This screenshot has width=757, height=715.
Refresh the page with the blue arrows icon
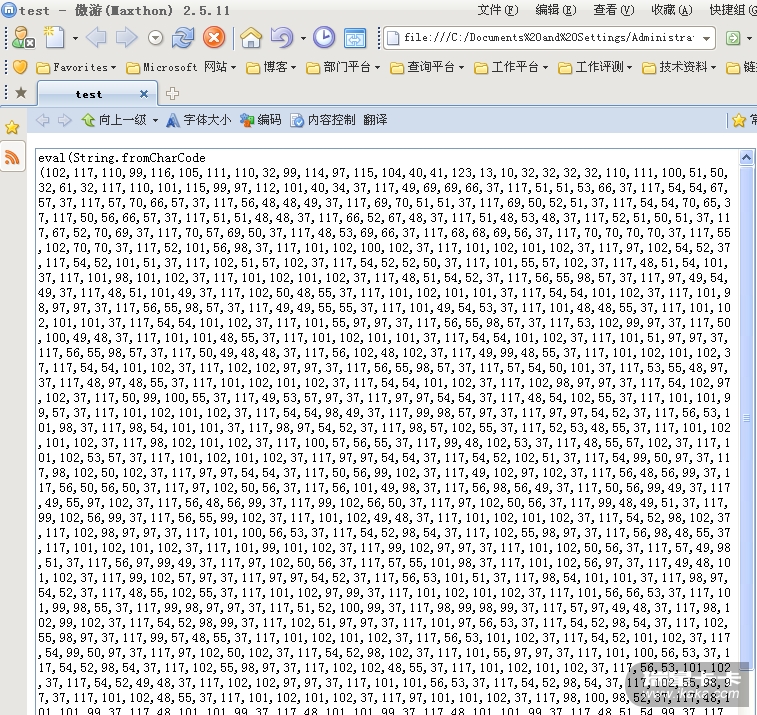pyautogui.click(x=183, y=38)
